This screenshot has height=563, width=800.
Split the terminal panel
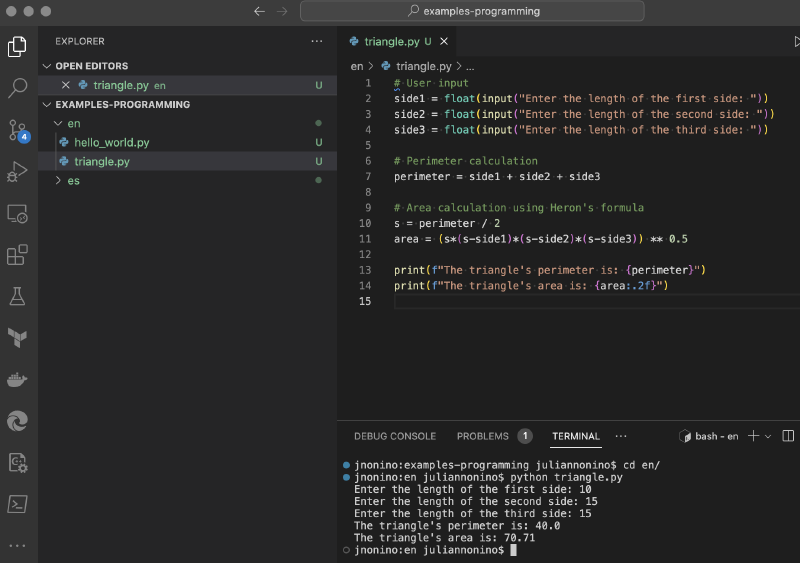click(787, 436)
